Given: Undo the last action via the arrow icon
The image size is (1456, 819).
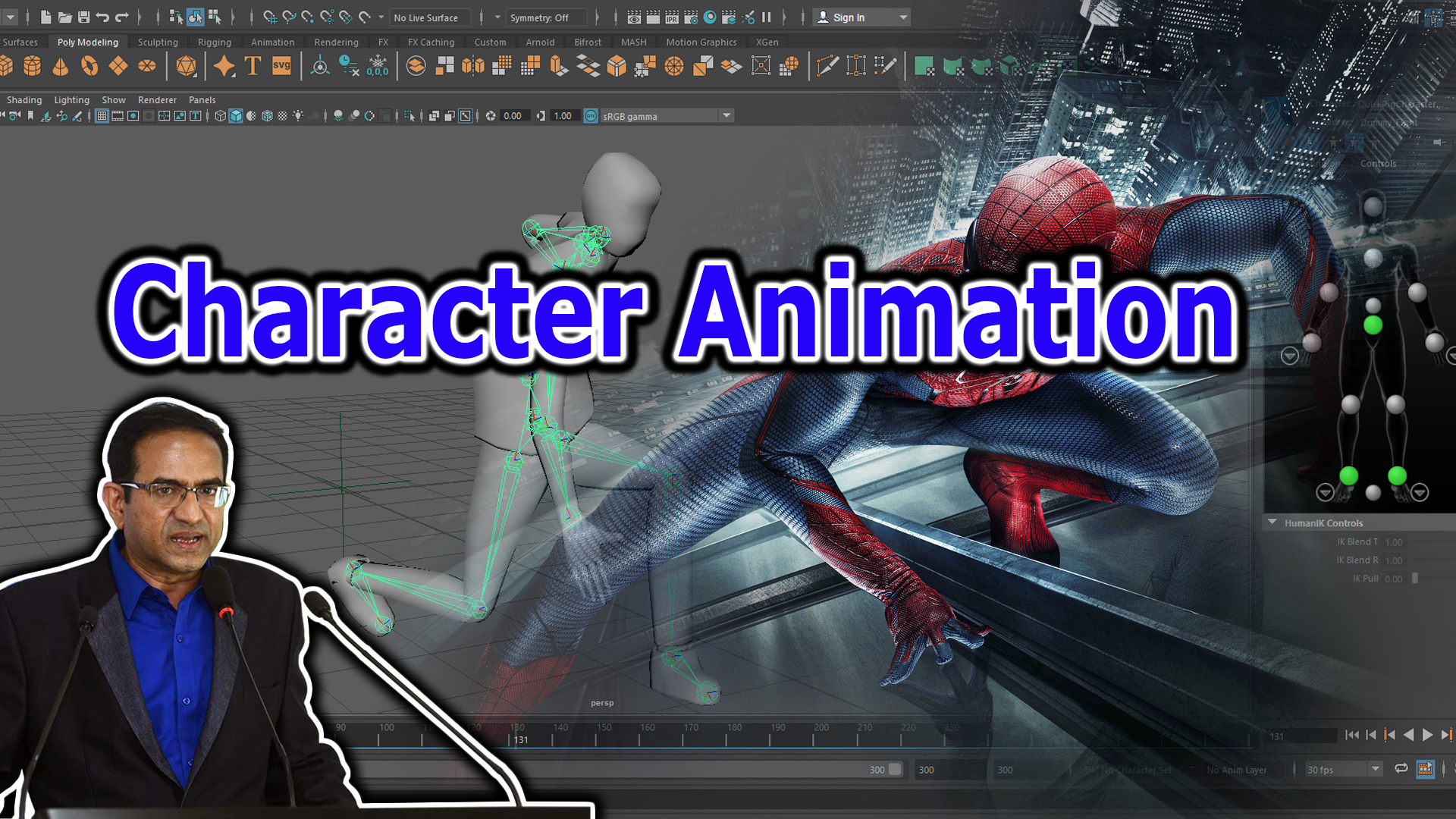Looking at the screenshot, I should pos(102,17).
